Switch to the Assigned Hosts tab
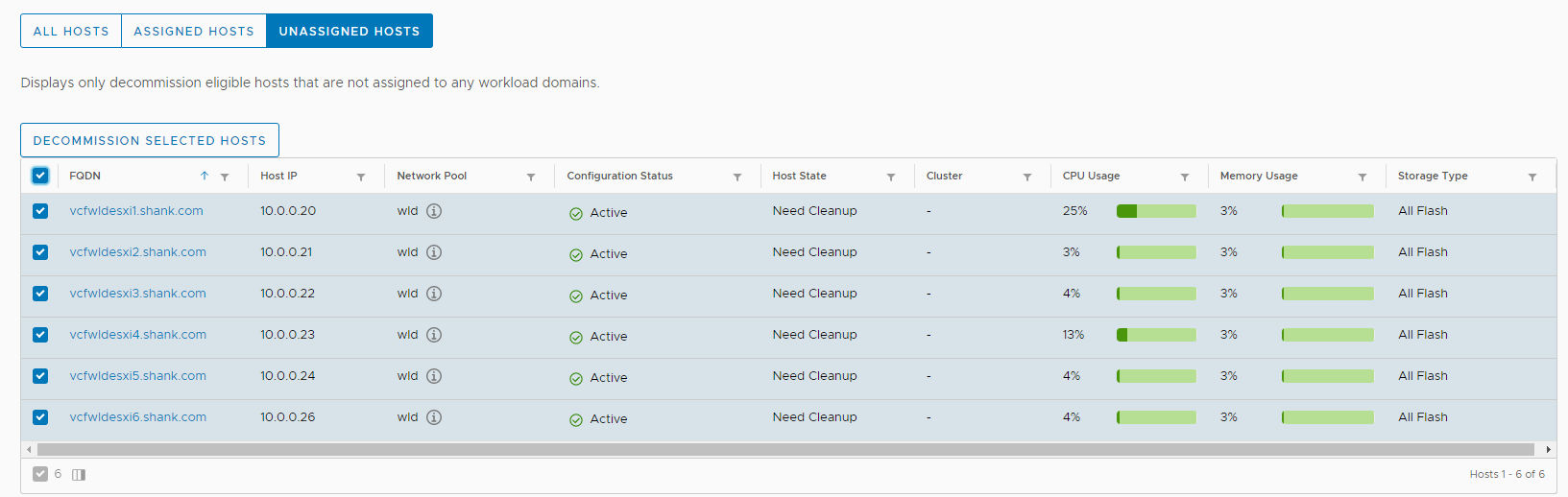 tap(194, 31)
